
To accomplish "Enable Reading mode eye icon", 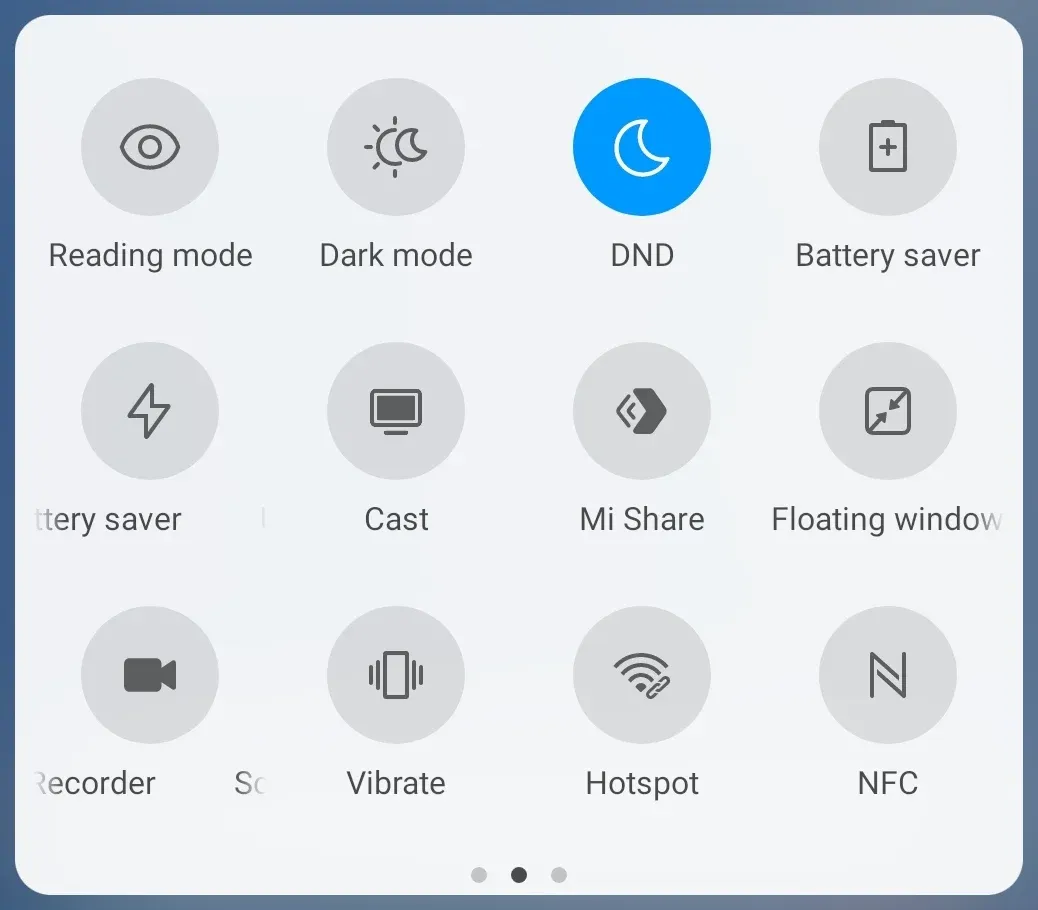I will click(150, 147).
